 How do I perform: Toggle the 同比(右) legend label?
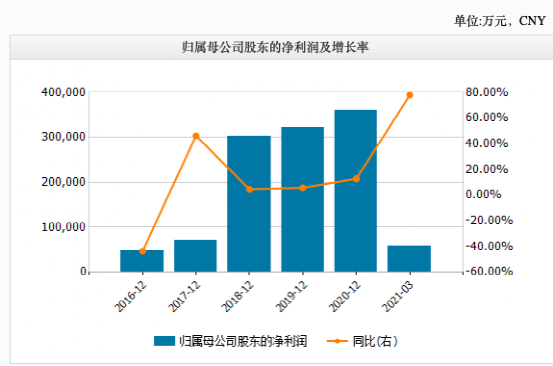point(375,341)
